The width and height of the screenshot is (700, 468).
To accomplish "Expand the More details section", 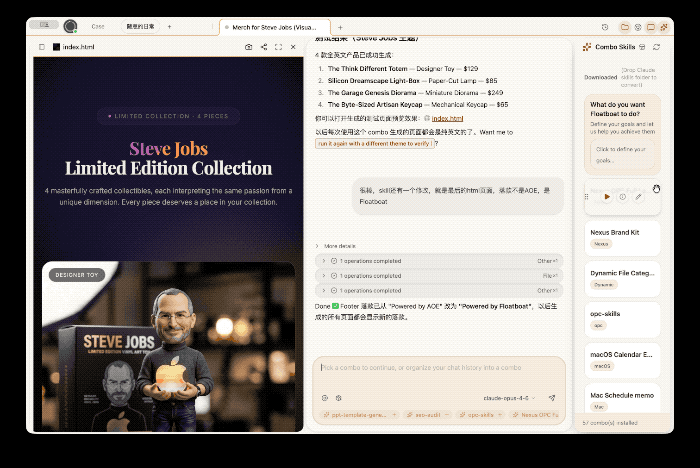I will click(336, 246).
